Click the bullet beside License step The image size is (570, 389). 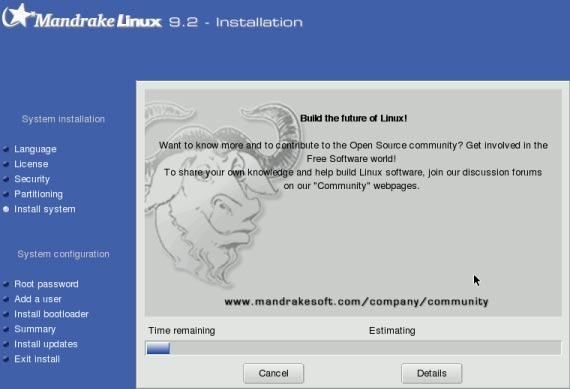(x=6, y=164)
